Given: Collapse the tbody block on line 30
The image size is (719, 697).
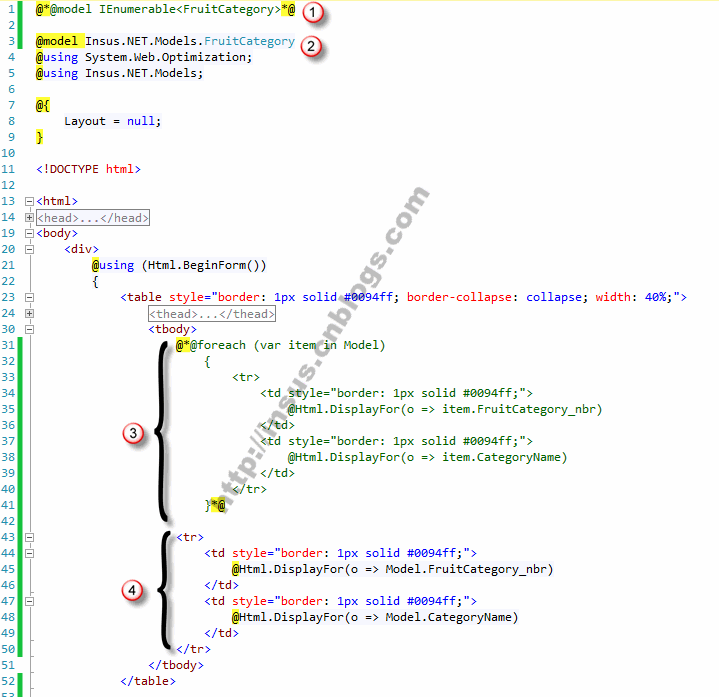Looking at the screenshot, I should [29, 329].
